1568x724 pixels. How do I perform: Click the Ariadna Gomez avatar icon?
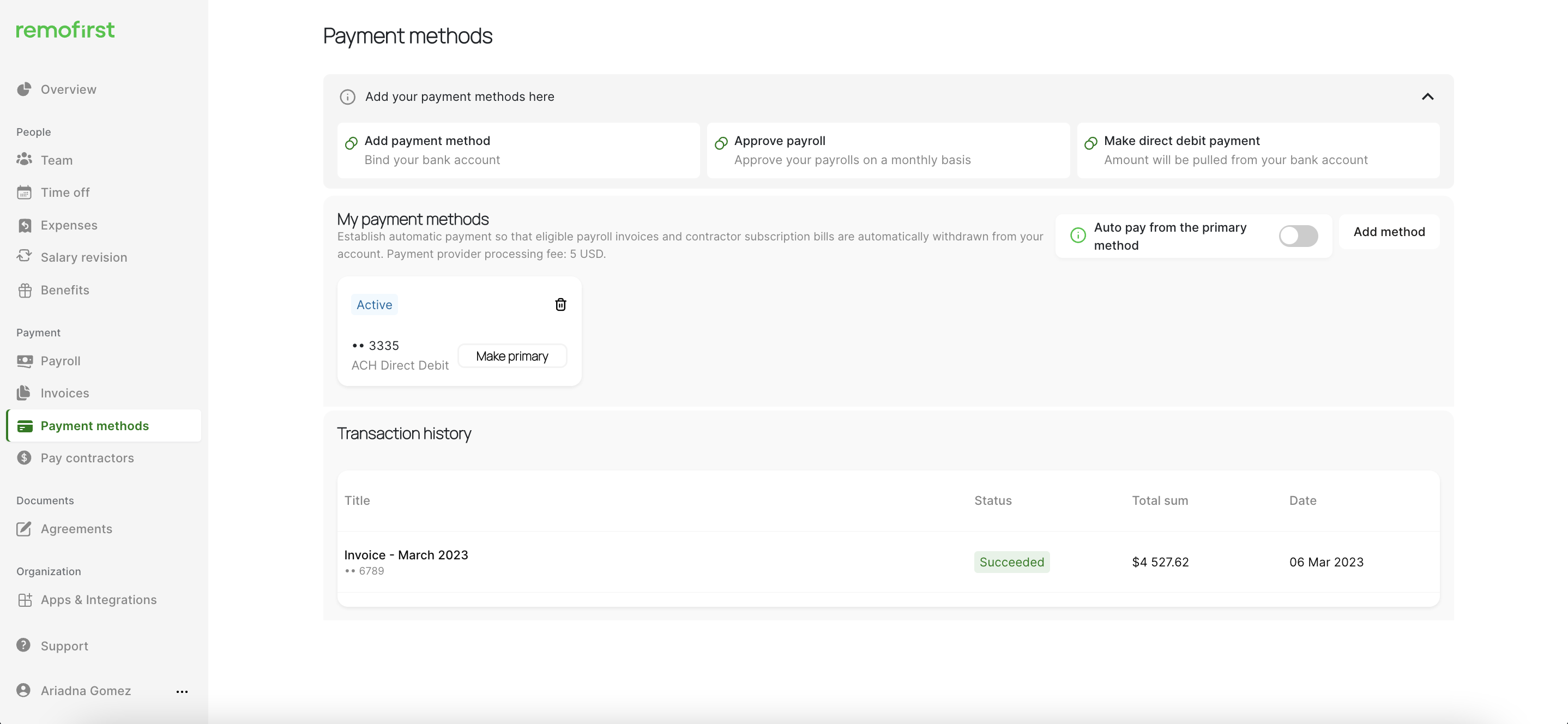tap(23, 690)
